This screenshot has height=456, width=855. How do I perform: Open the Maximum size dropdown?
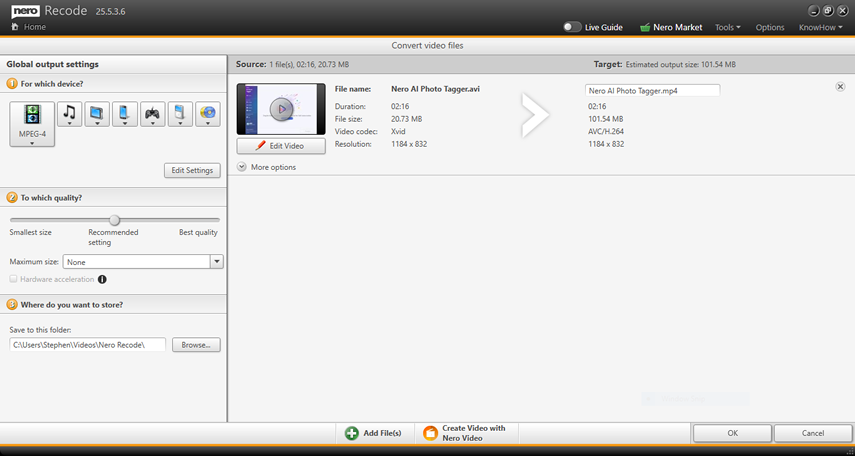(x=217, y=262)
